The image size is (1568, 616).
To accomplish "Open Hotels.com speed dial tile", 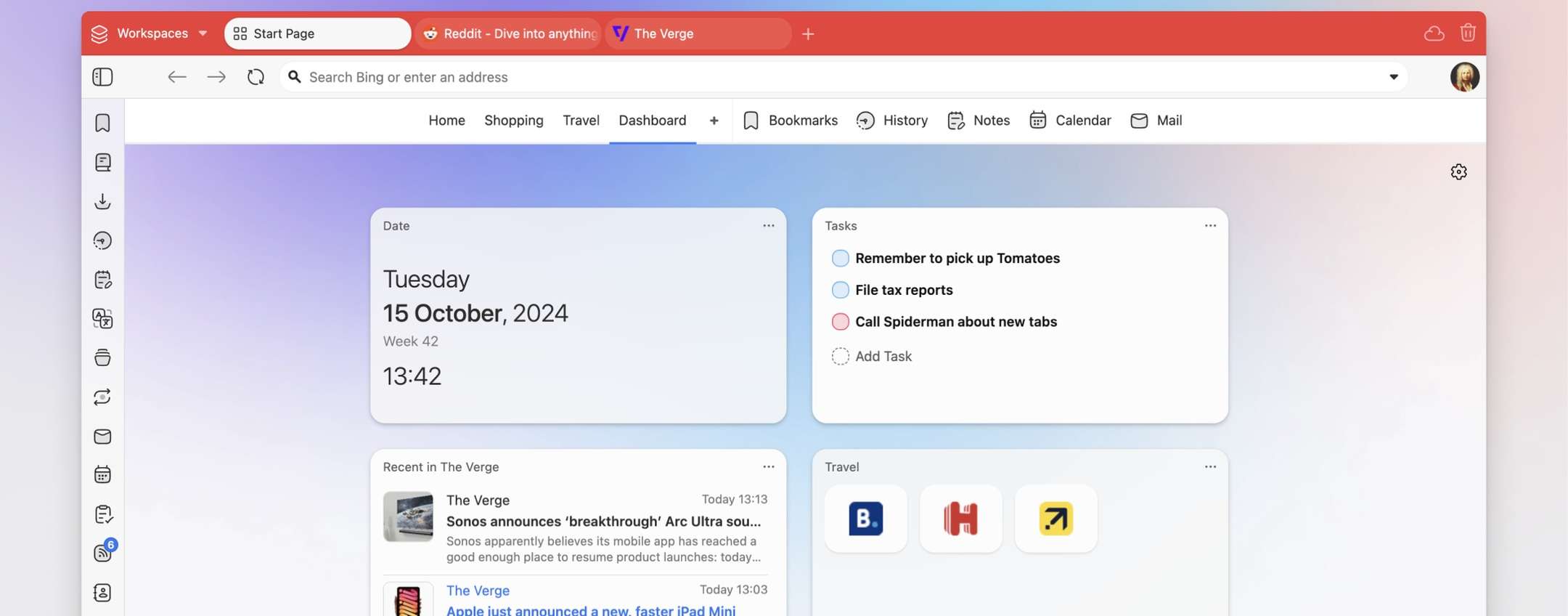I will click(961, 519).
